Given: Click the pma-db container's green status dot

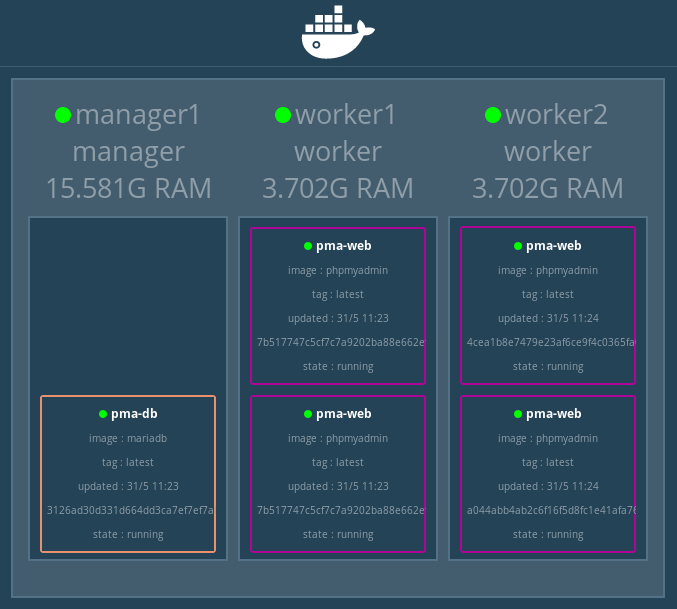Looking at the screenshot, I should coord(103,414).
